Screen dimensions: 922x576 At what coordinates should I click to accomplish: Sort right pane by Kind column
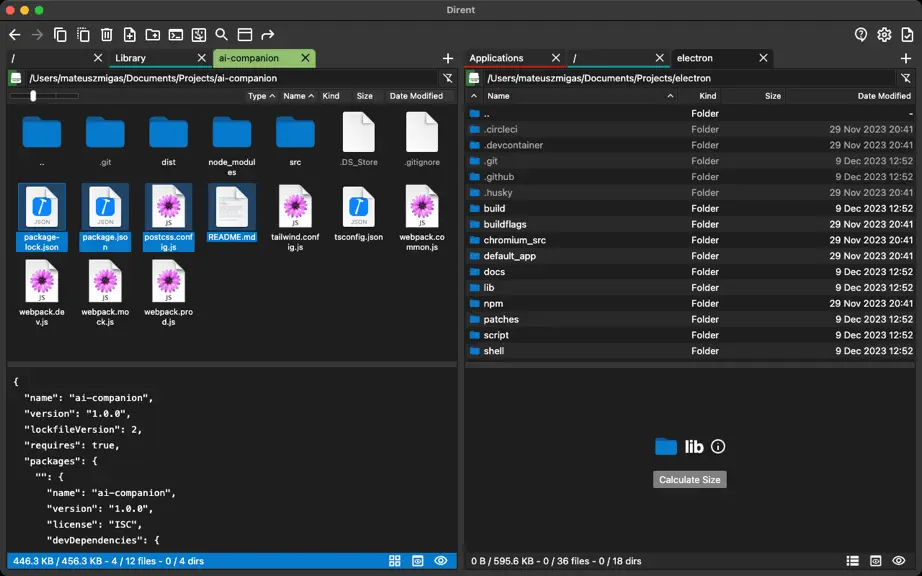coord(700,96)
